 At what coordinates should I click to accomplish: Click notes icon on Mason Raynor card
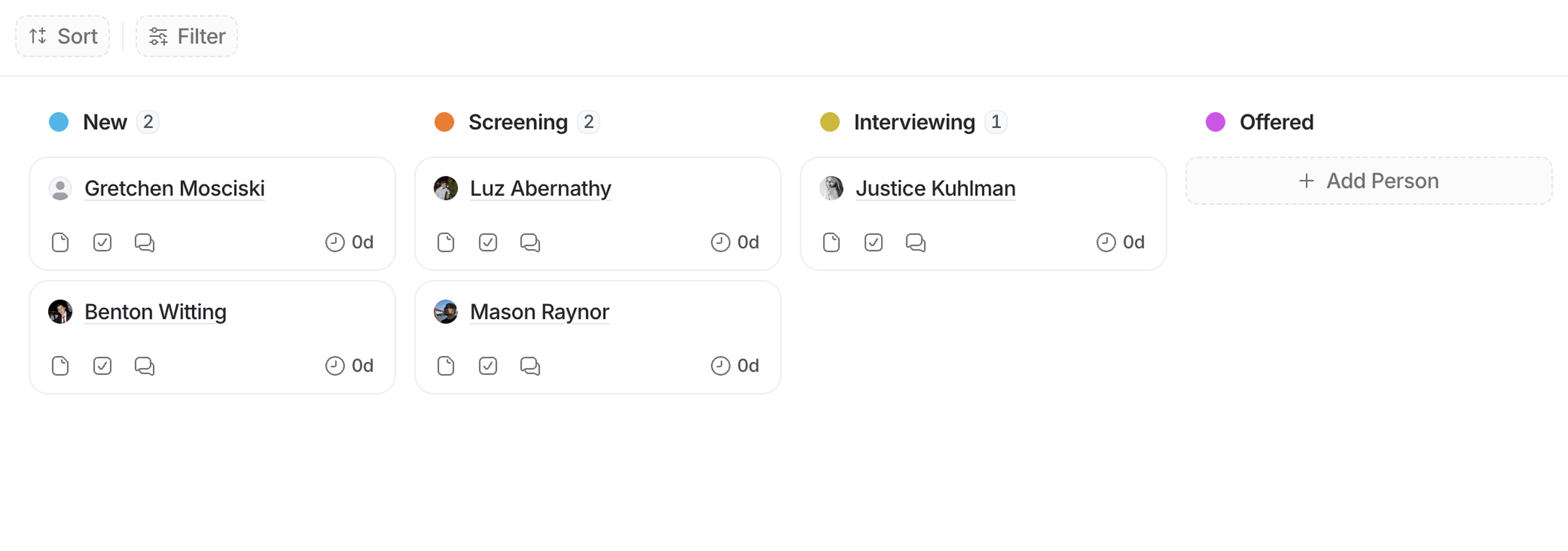445,366
